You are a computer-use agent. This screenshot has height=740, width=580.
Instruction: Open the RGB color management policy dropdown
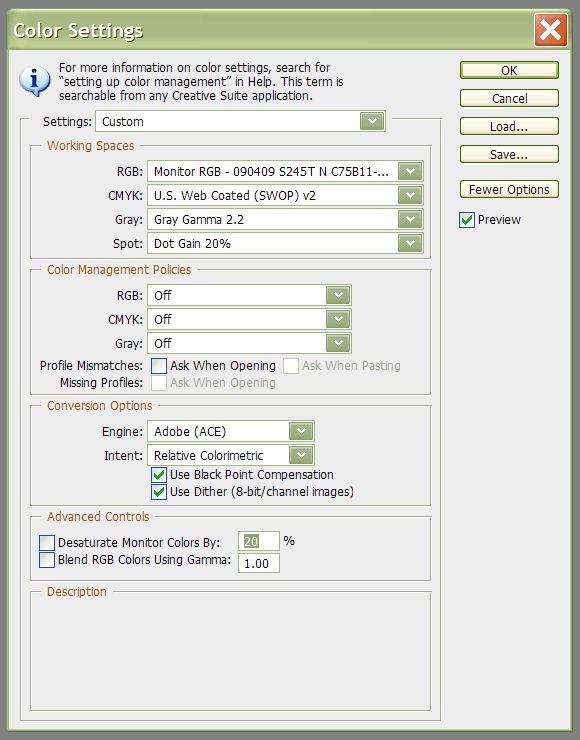pyautogui.click(x=249, y=295)
